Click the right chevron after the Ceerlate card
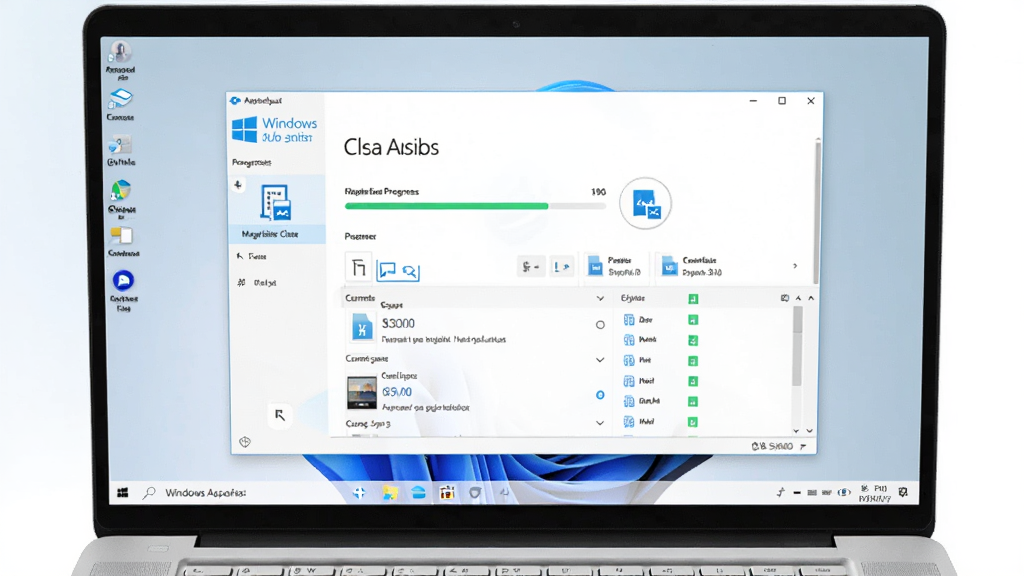 795,266
